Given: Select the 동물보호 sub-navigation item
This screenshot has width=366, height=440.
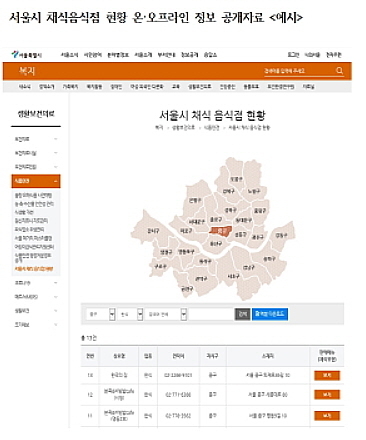Looking at the screenshot, I should click(251, 87).
